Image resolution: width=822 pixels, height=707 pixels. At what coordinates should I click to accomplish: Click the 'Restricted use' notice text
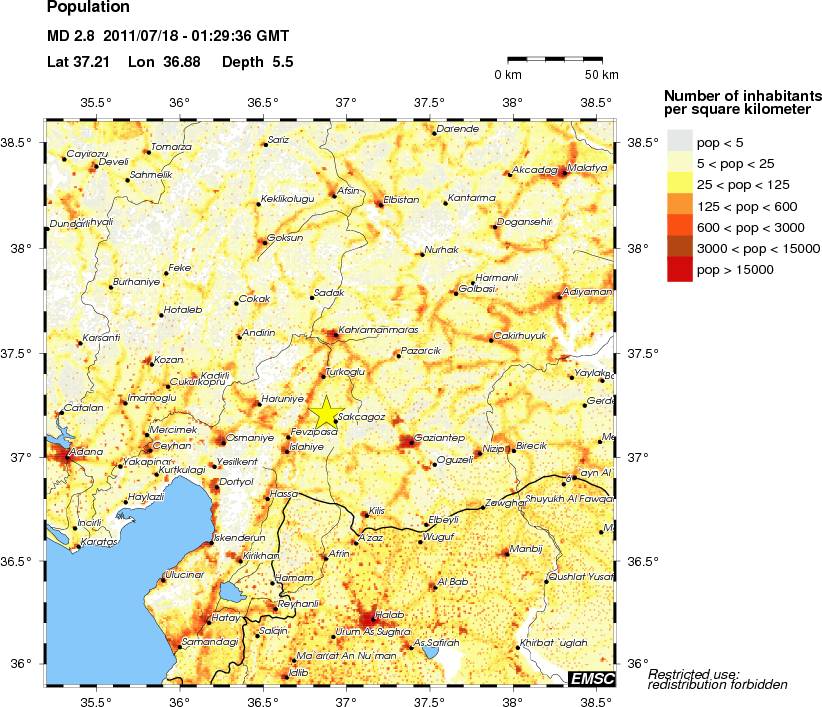point(694,678)
